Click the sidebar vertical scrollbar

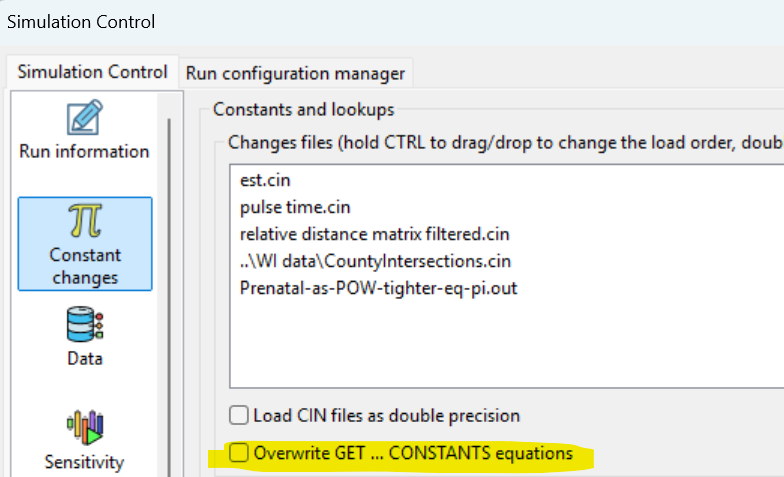[x=169, y=298]
